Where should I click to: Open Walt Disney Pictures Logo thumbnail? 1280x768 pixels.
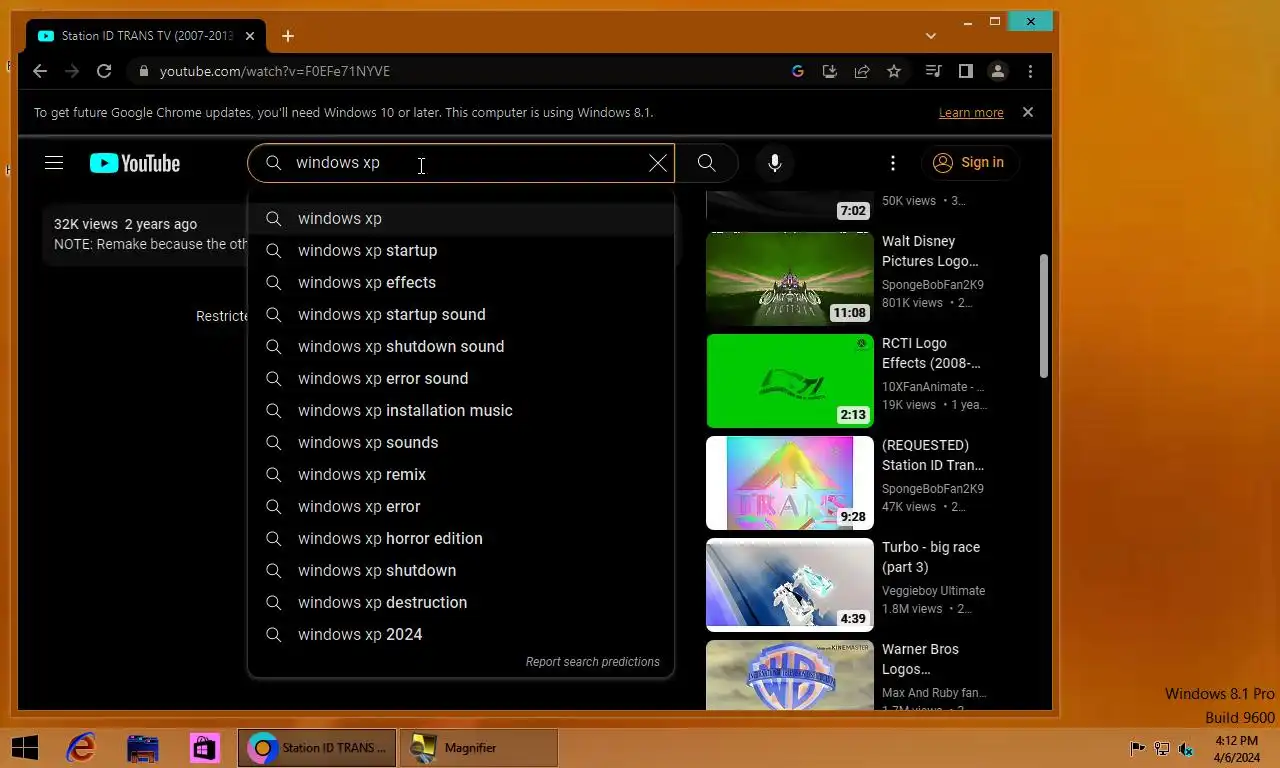[790, 279]
